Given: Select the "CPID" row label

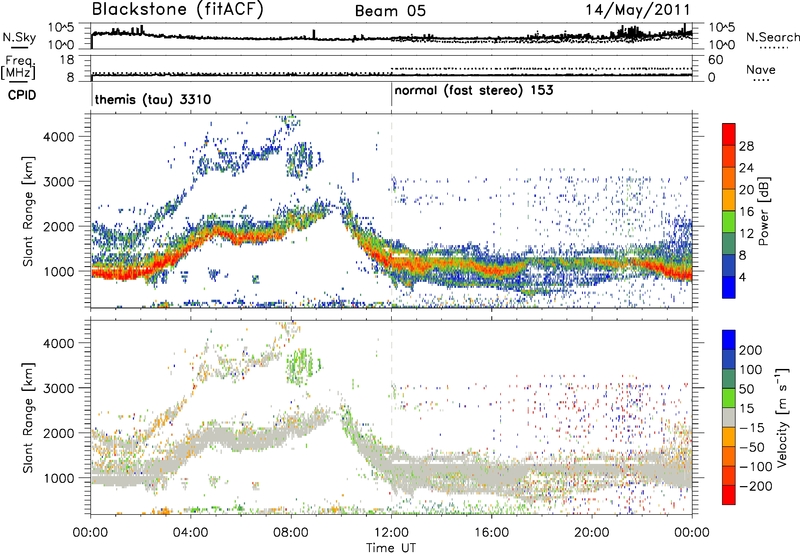Looking at the screenshot, I should click(x=22, y=95).
